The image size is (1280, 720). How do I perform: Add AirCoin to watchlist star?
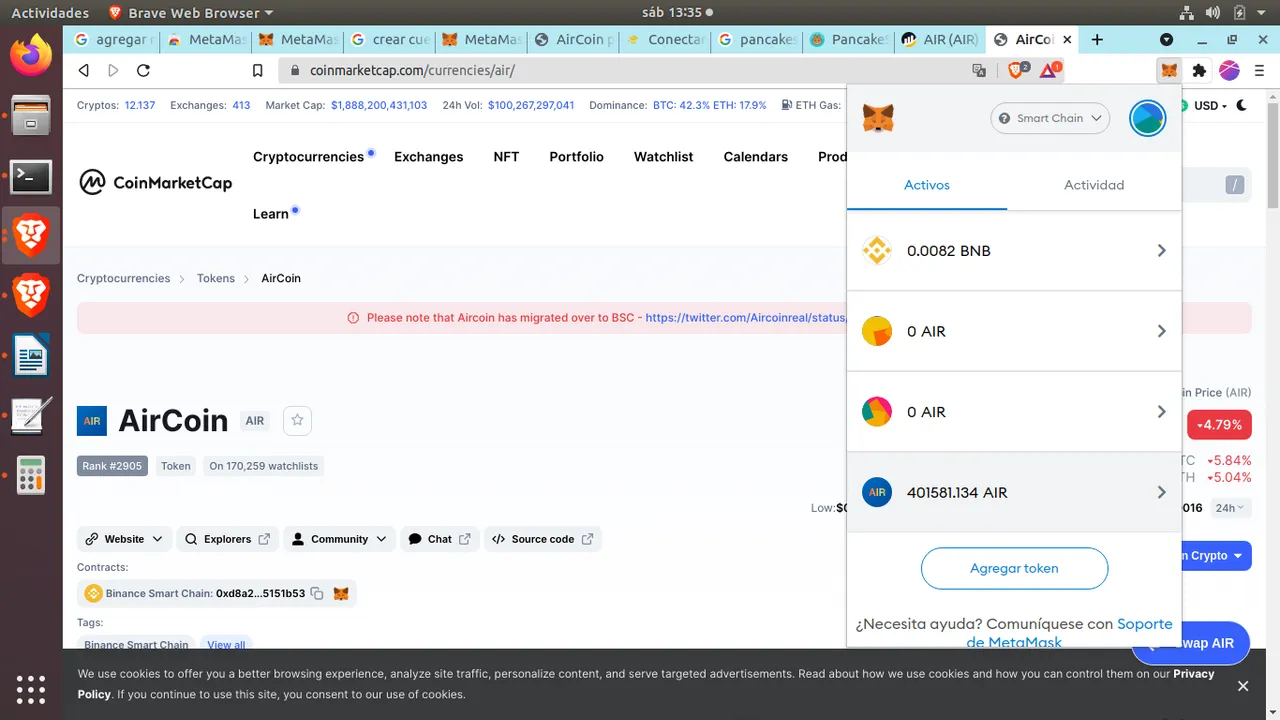pos(297,421)
